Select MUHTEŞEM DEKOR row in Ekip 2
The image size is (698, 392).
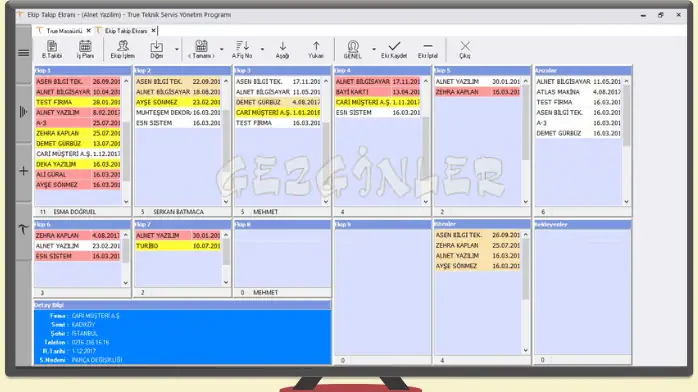(x=178, y=113)
